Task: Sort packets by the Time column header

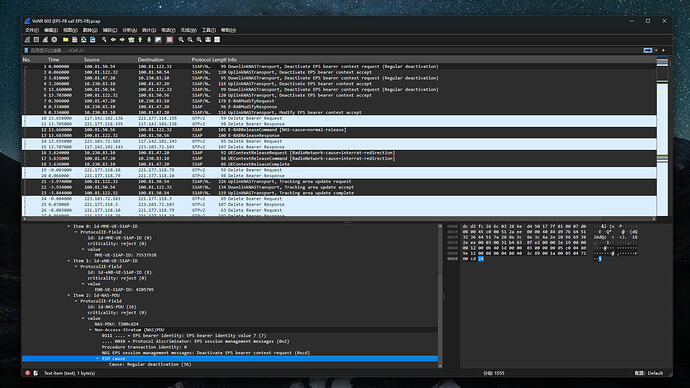Action: (54, 59)
